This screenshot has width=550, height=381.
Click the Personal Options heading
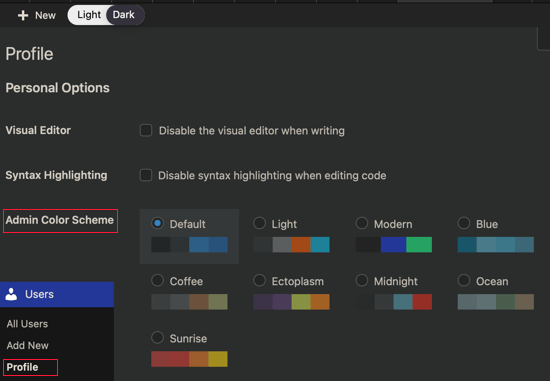58,88
